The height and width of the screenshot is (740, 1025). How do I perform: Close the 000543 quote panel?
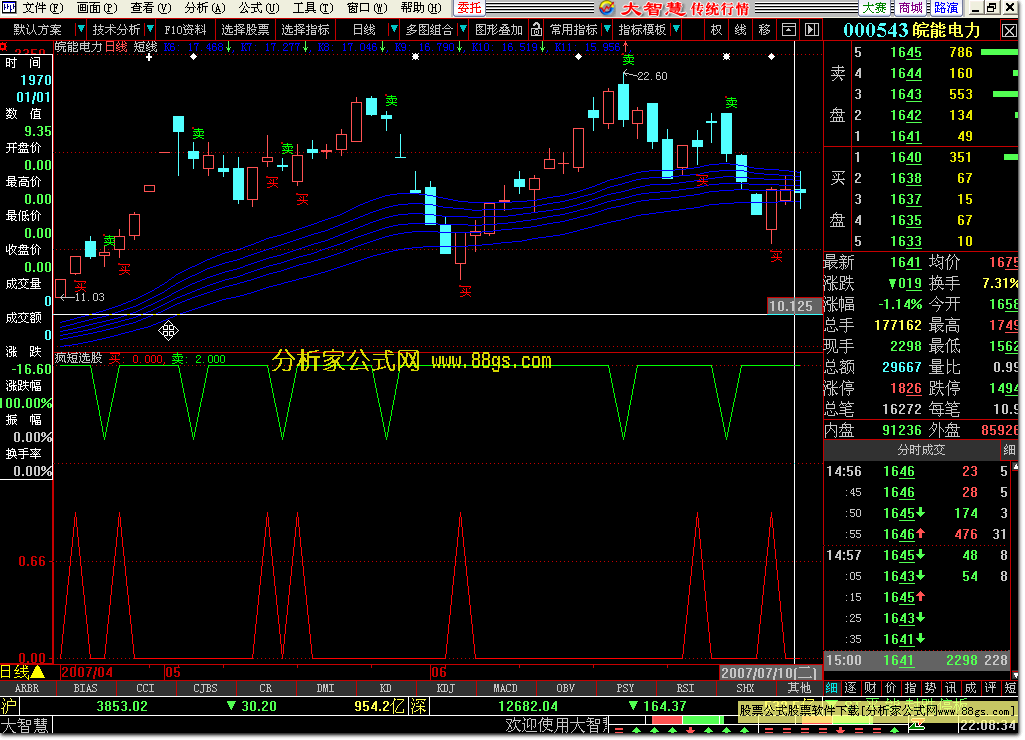[x=1009, y=30]
